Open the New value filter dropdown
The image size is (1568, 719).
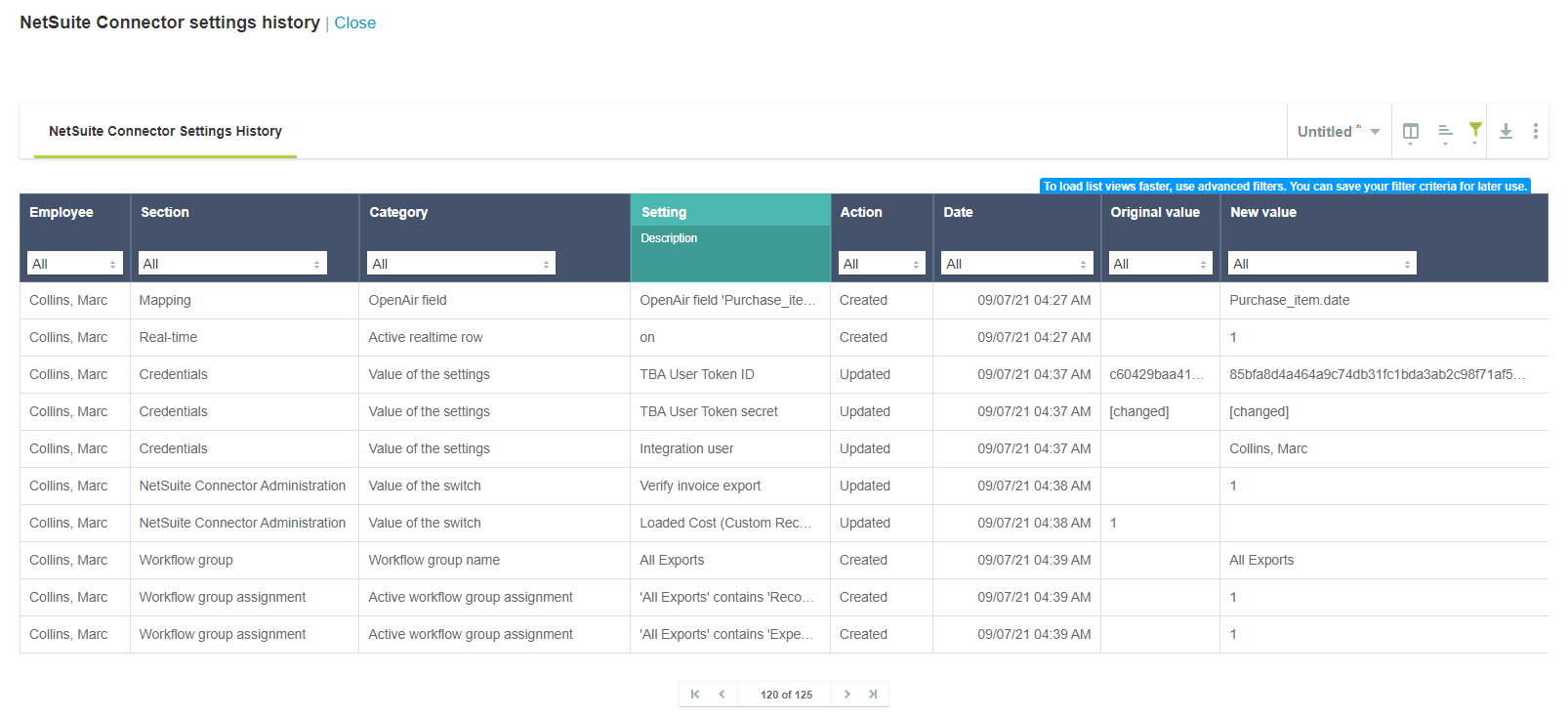tap(1322, 264)
